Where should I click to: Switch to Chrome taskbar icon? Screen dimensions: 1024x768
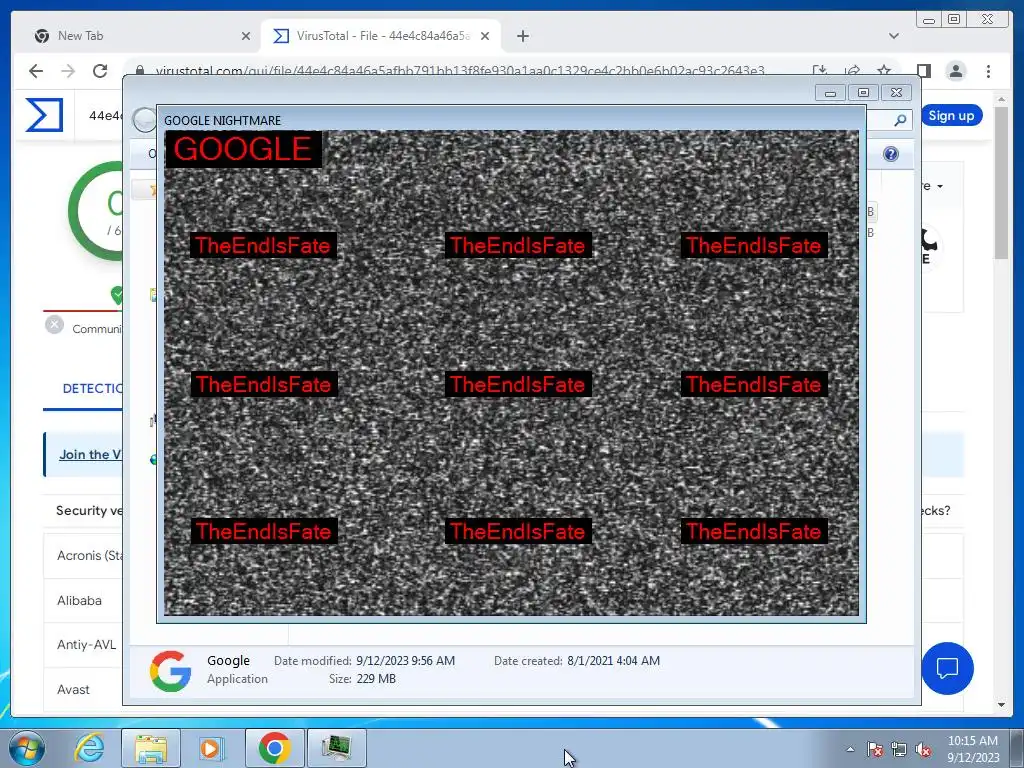coord(274,748)
